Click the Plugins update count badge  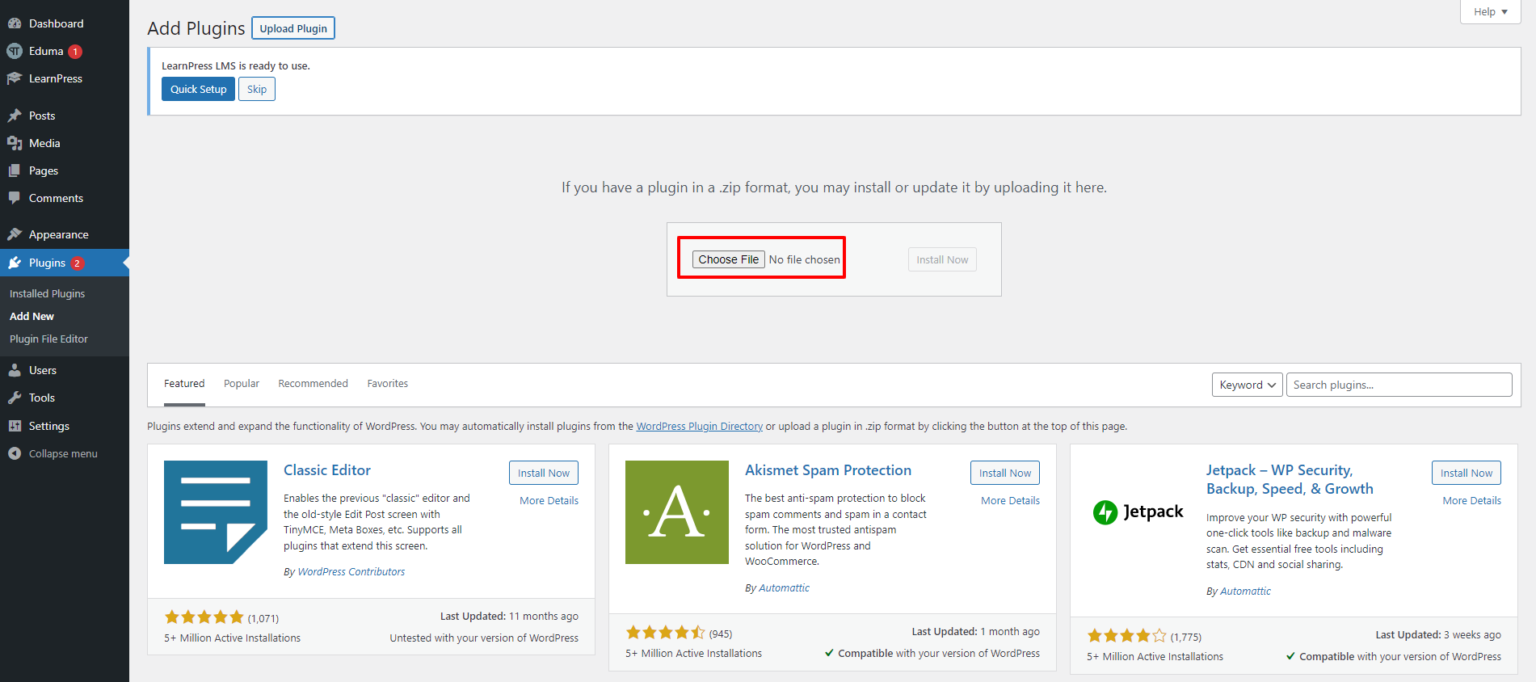click(77, 263)
